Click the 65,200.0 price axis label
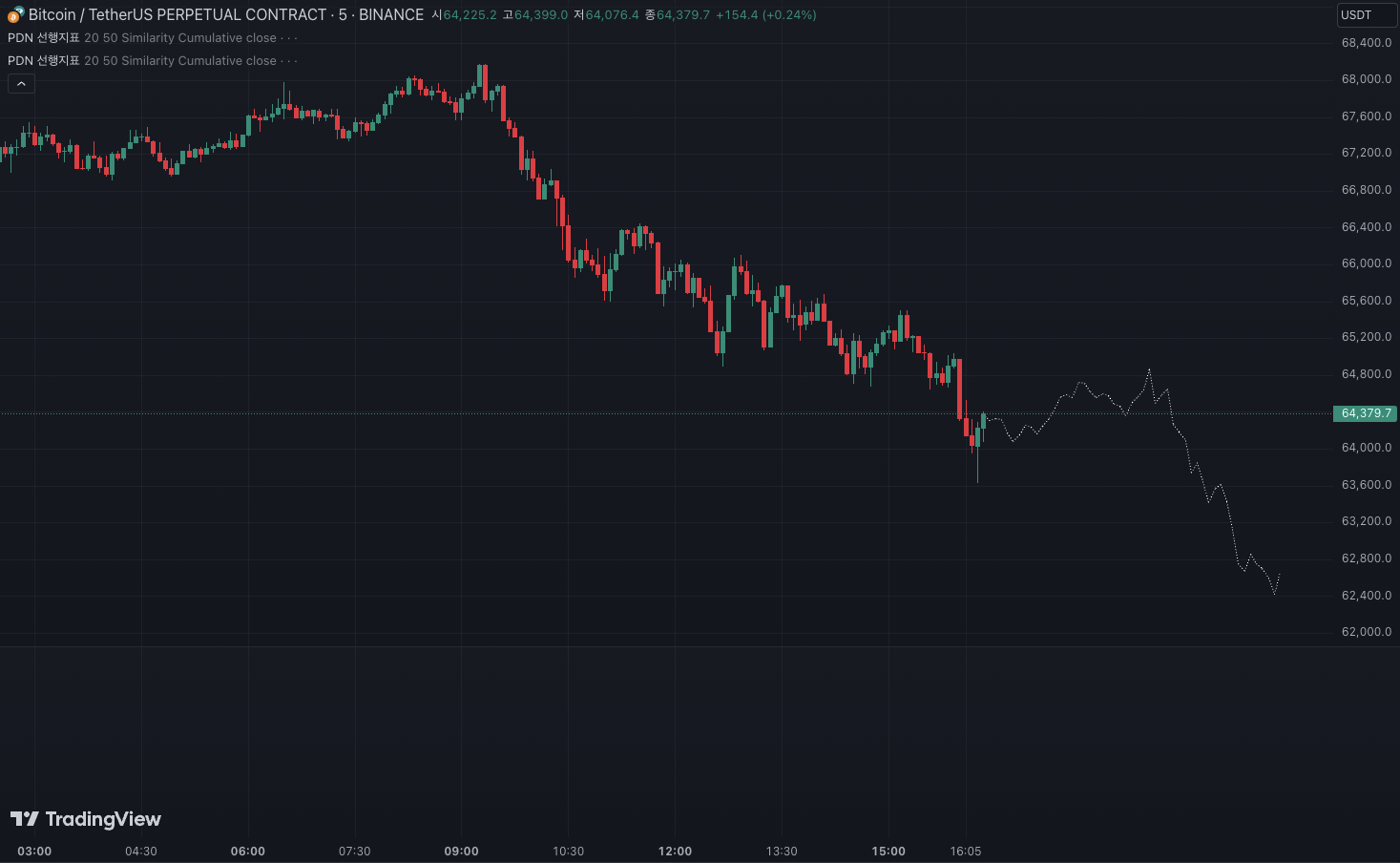The image size is (1400, 863). (x=1367, y=337)
